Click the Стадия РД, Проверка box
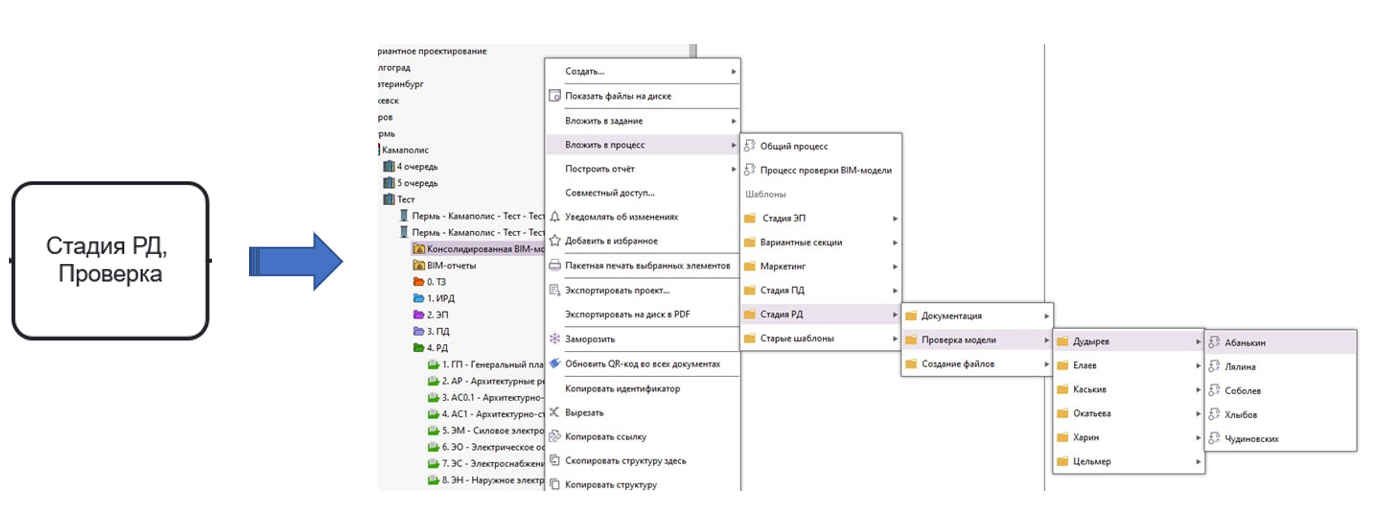 110,260
